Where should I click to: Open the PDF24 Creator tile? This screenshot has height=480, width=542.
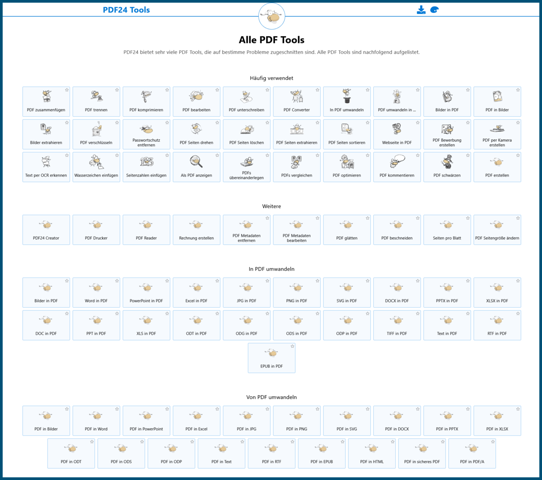pos(46,230)
